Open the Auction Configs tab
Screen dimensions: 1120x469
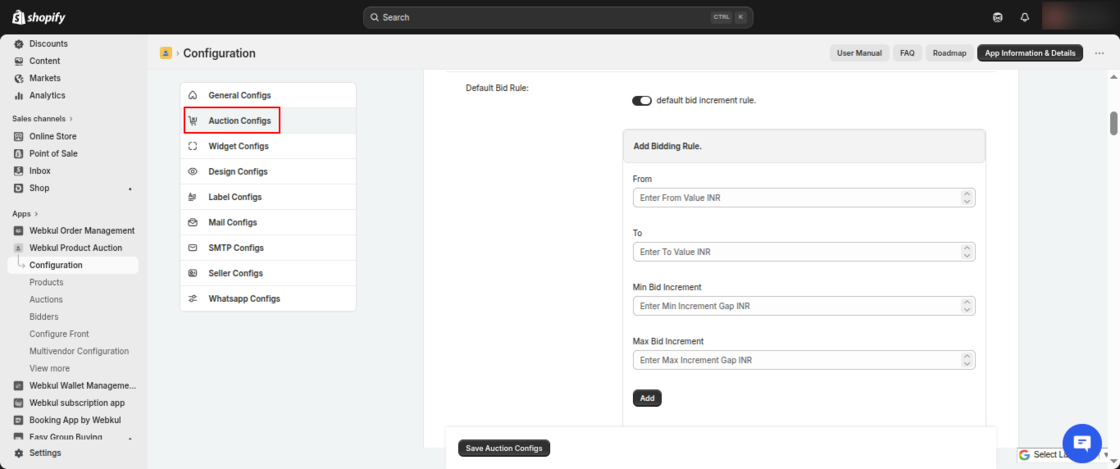(x=268, y=121)
